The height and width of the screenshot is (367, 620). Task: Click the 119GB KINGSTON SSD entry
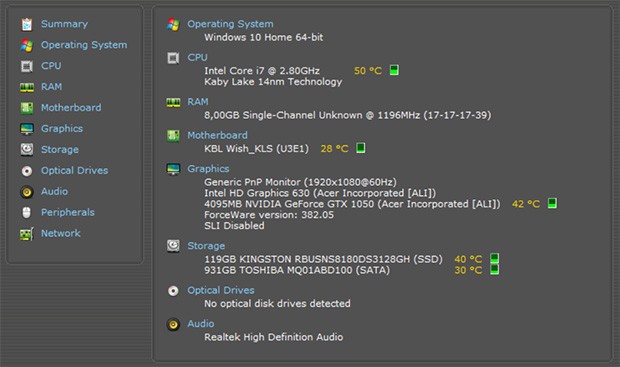click(323, 259)
